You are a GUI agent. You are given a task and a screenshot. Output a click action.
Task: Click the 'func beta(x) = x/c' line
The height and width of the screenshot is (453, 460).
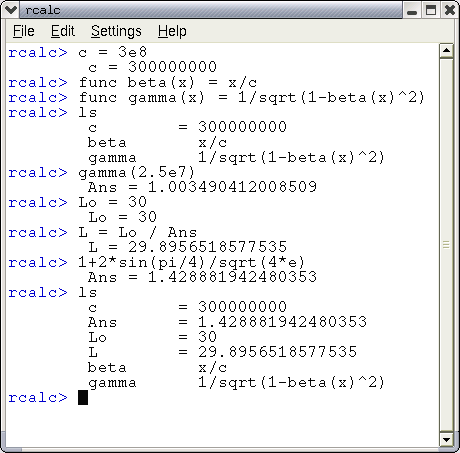tap(168, 82)
